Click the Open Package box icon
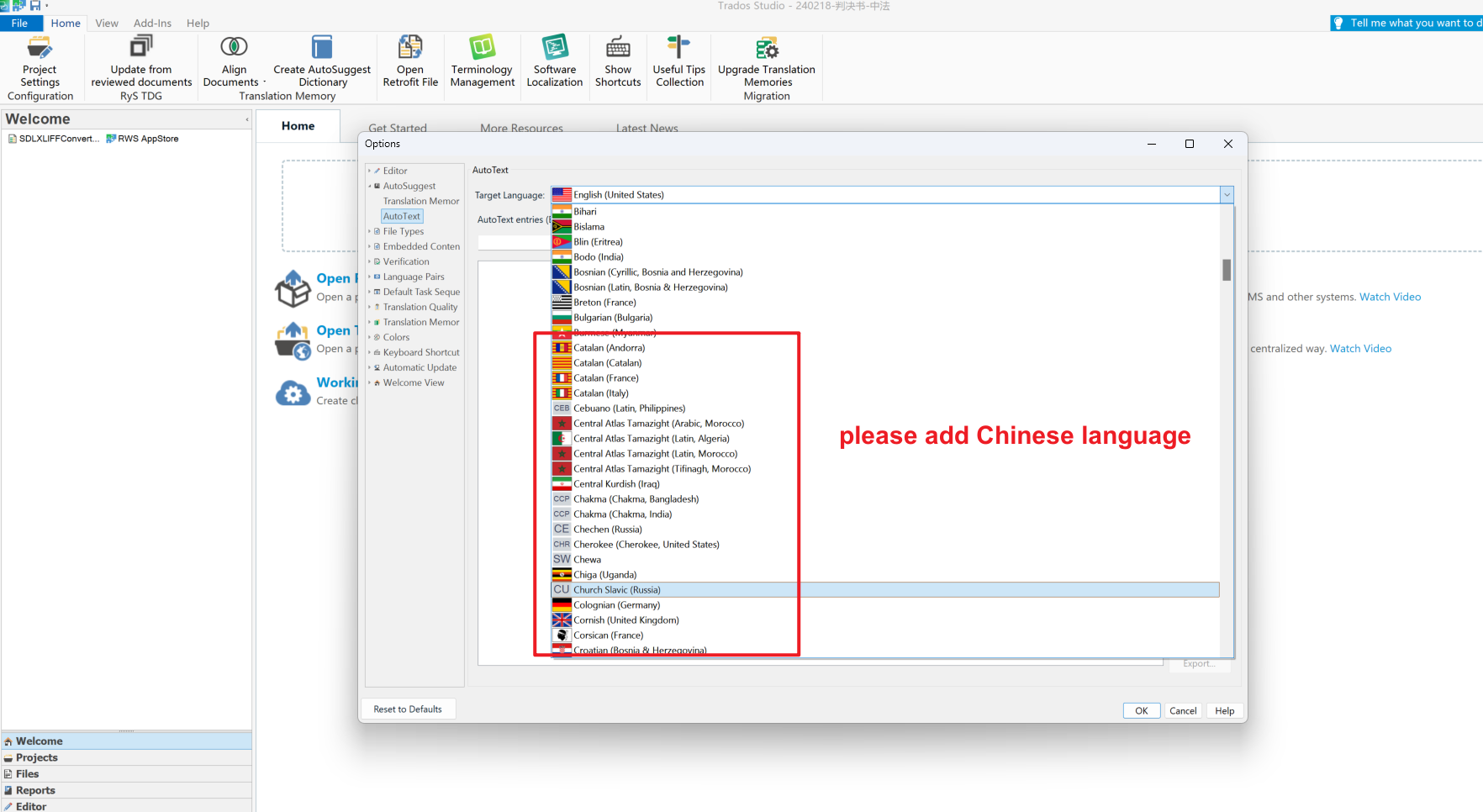 [293, 288]
